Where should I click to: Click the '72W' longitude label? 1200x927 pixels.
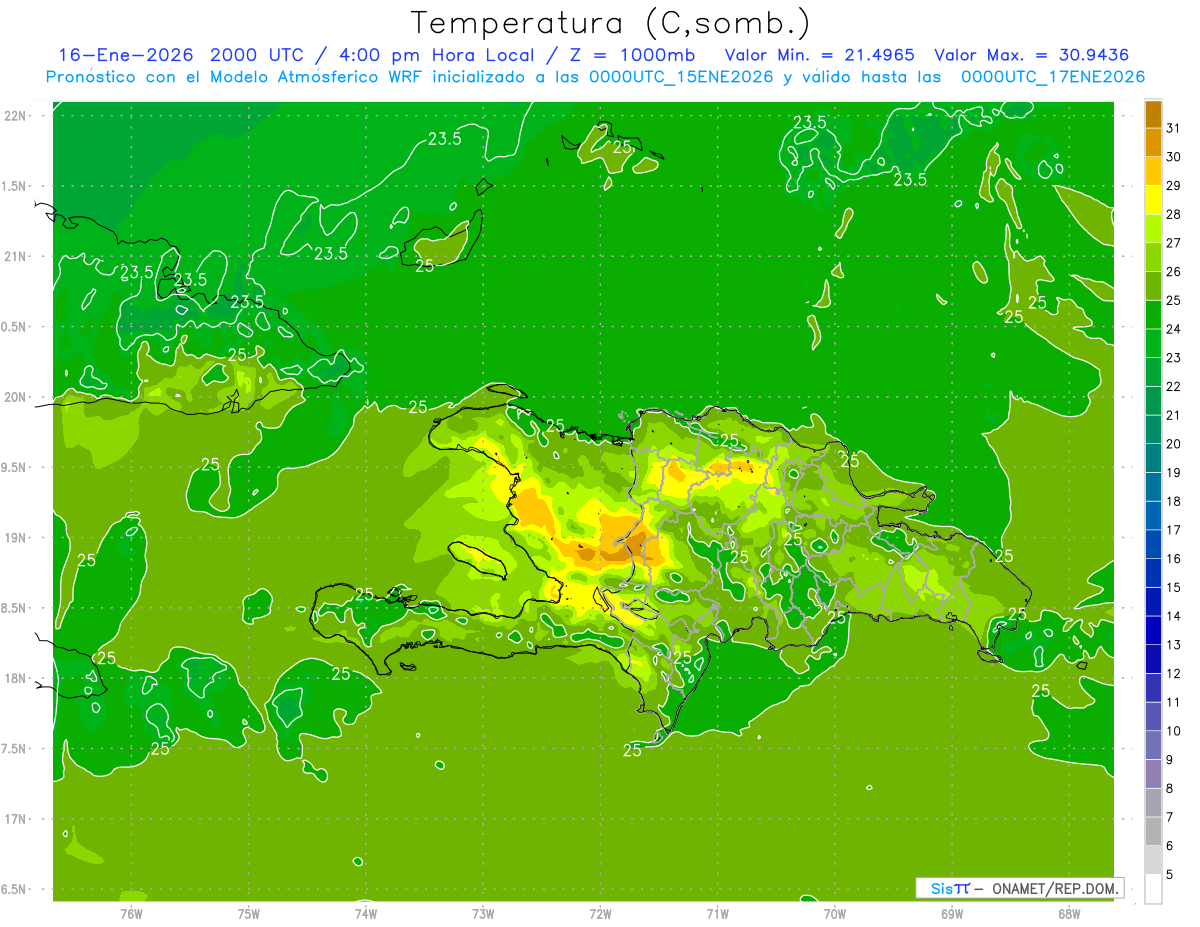click(x=600, y=913)
